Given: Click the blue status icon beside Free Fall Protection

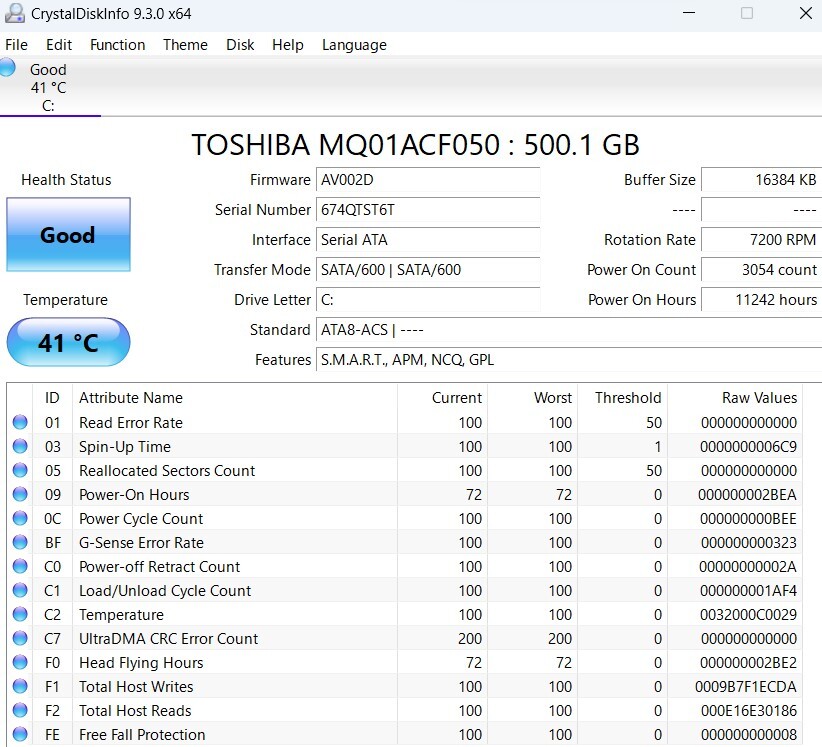Looking at the screenshot, I should 22,734.
